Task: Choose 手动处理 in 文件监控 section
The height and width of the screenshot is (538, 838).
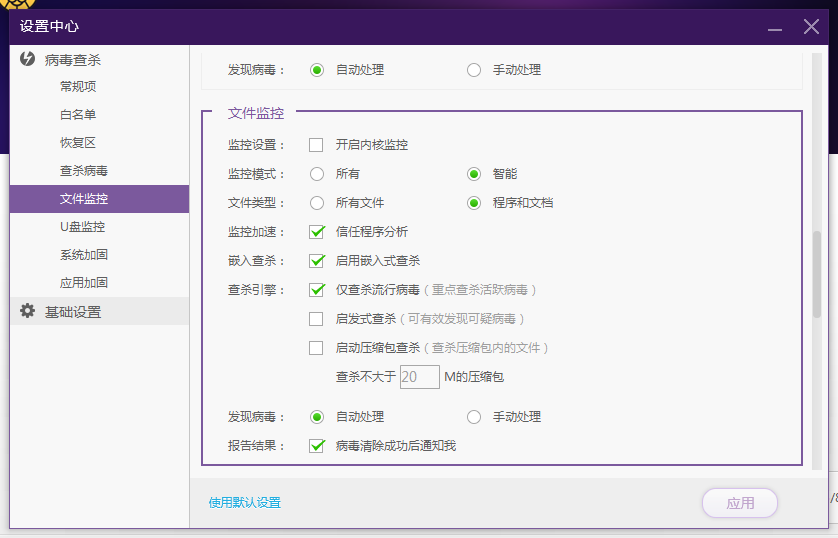Action: pos(474,417)
